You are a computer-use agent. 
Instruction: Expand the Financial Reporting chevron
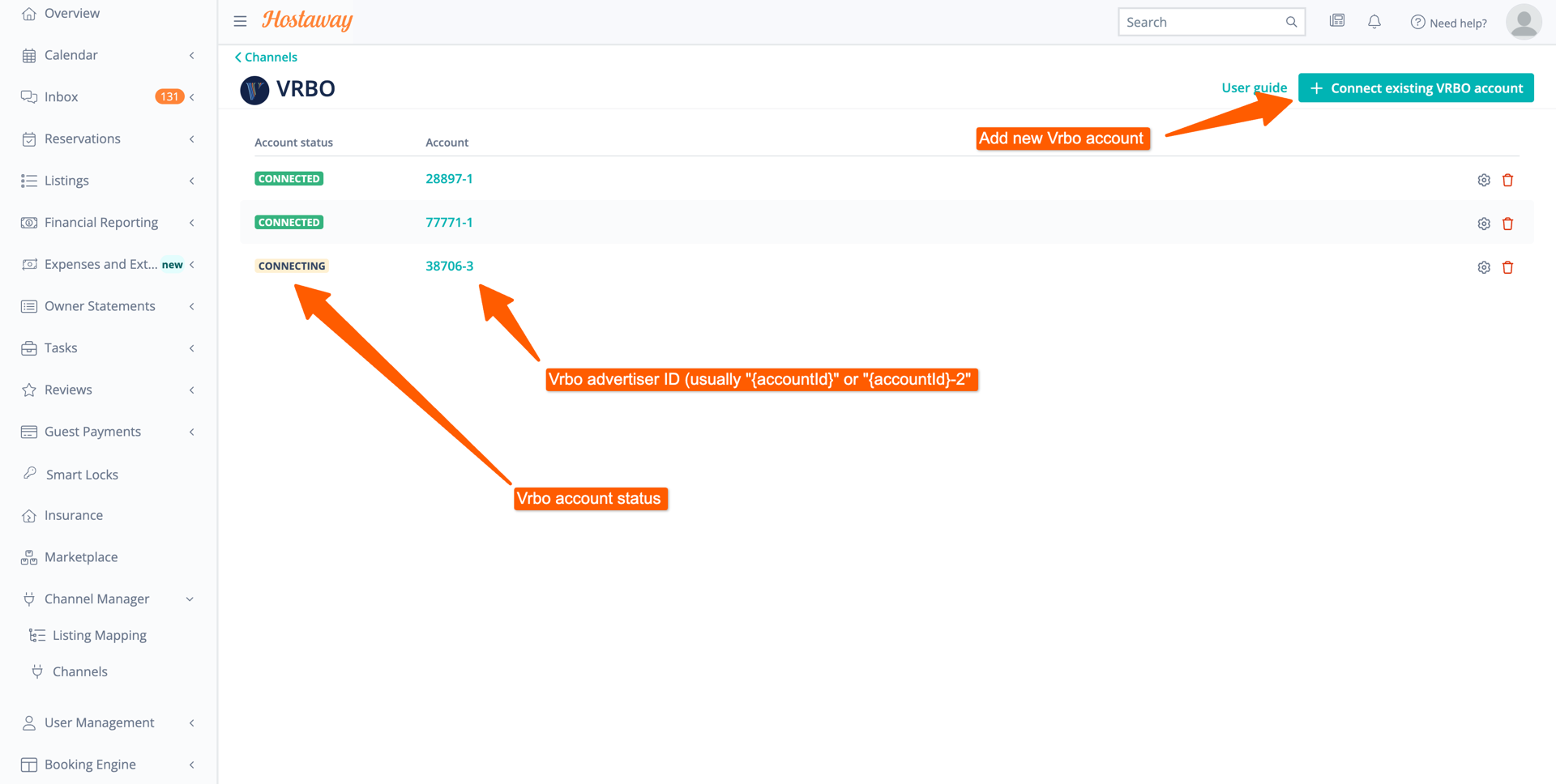192,223
